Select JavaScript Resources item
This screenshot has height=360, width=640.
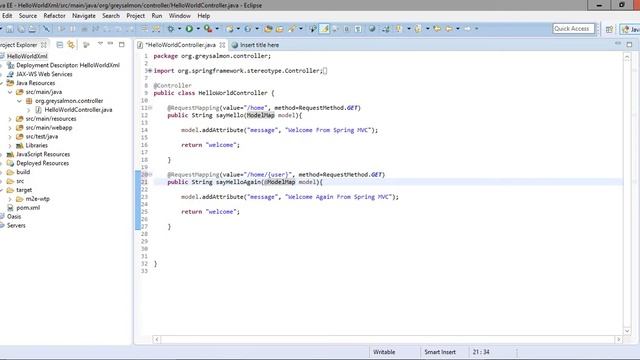click(x=43, y=154)
